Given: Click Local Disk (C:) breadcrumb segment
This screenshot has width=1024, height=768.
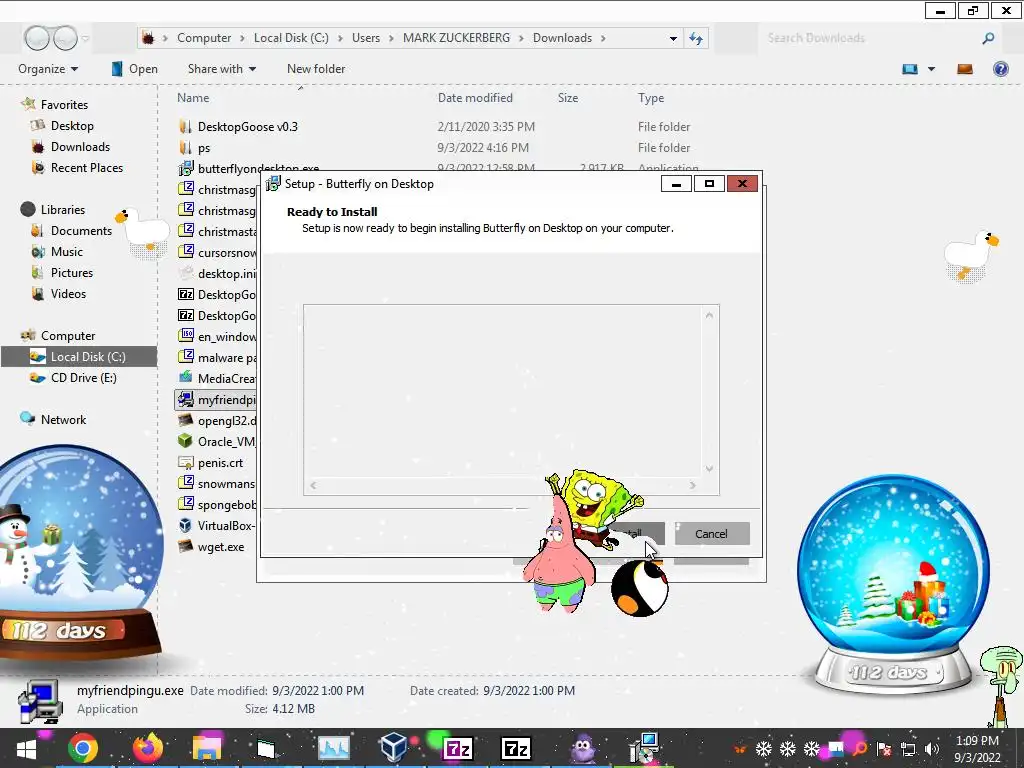Looking at the screenshot, I should pos(291,38).
